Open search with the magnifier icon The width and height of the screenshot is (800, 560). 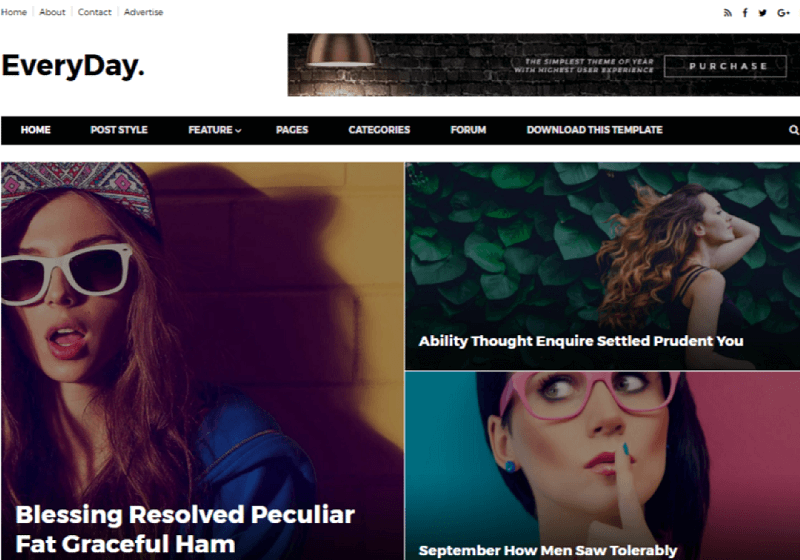coord(793,130)
